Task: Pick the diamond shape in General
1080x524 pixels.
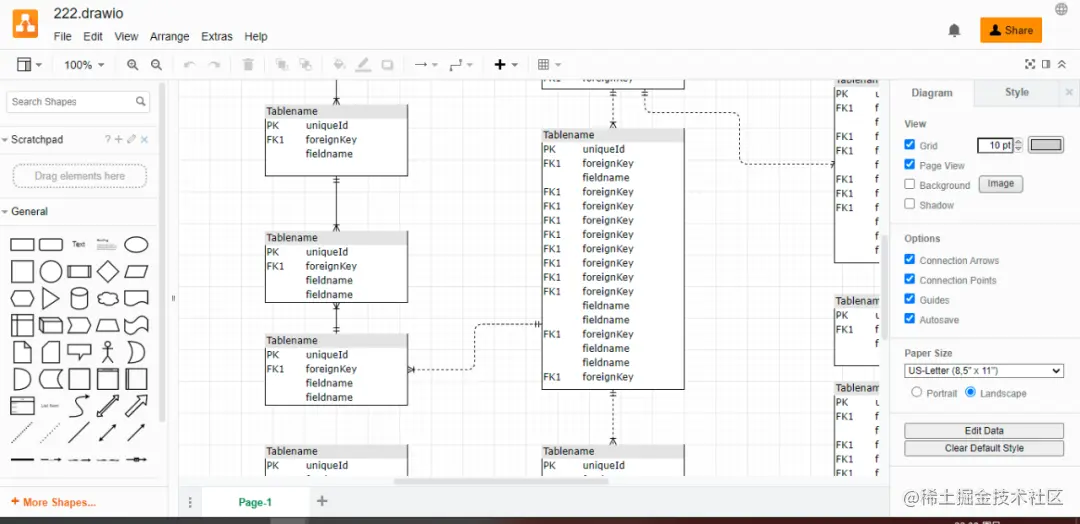Action: coord(108,271)
